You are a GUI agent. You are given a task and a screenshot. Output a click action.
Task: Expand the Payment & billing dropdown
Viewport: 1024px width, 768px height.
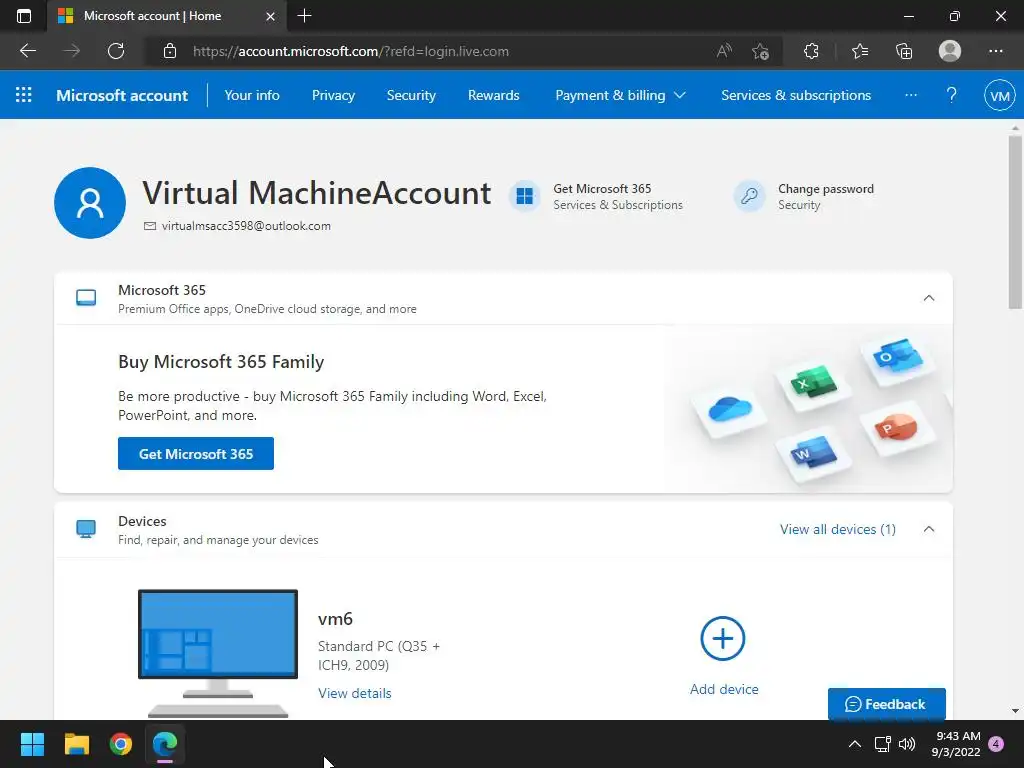pos(620,95)
